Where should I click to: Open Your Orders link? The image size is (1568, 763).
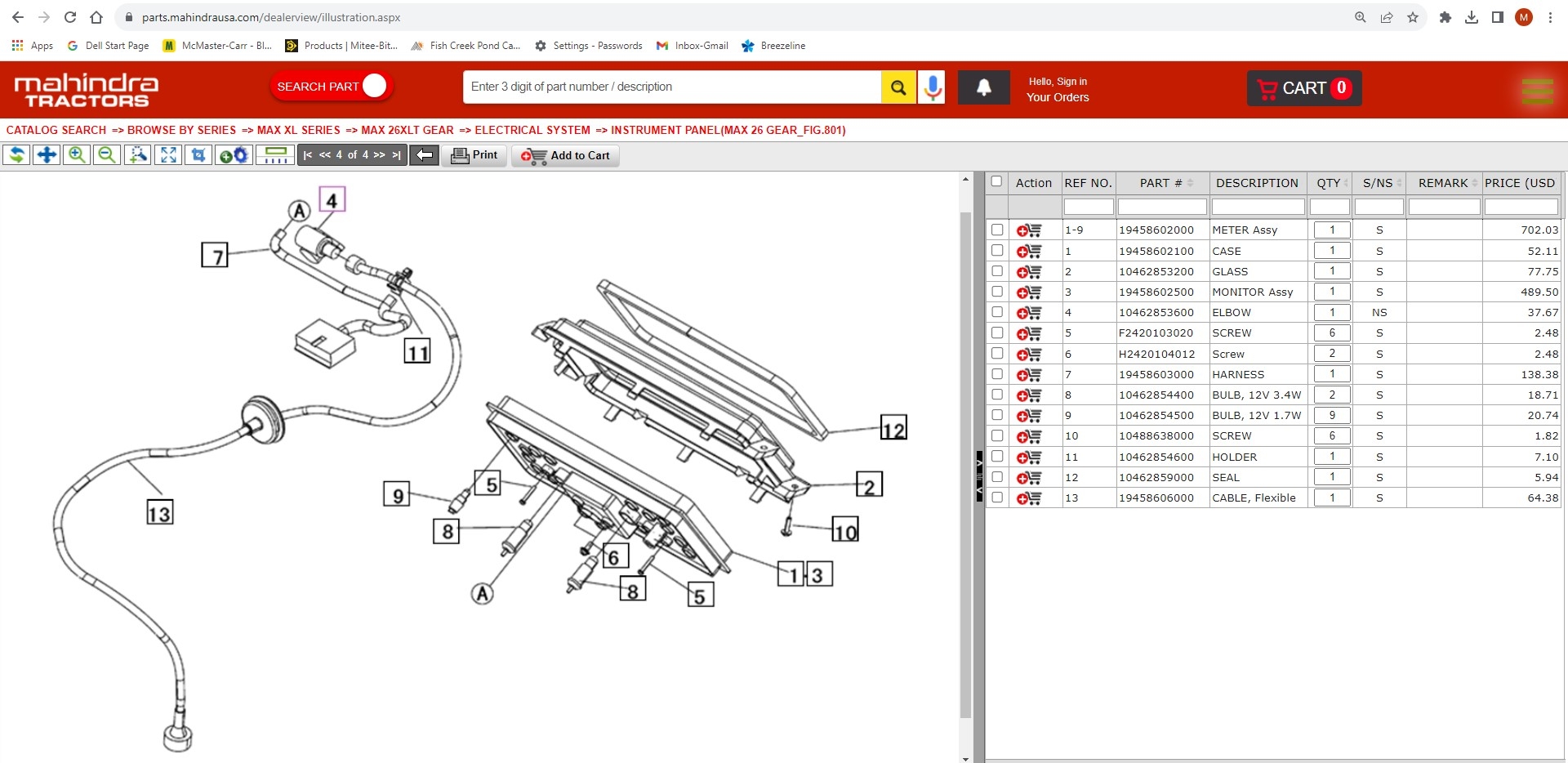coord(1058,97)
